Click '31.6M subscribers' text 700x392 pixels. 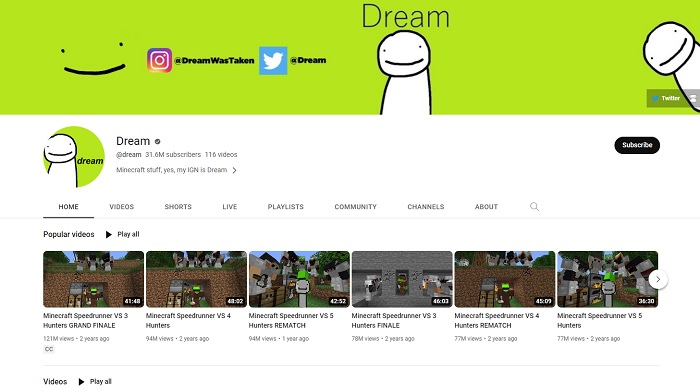(x=173, y=154)
